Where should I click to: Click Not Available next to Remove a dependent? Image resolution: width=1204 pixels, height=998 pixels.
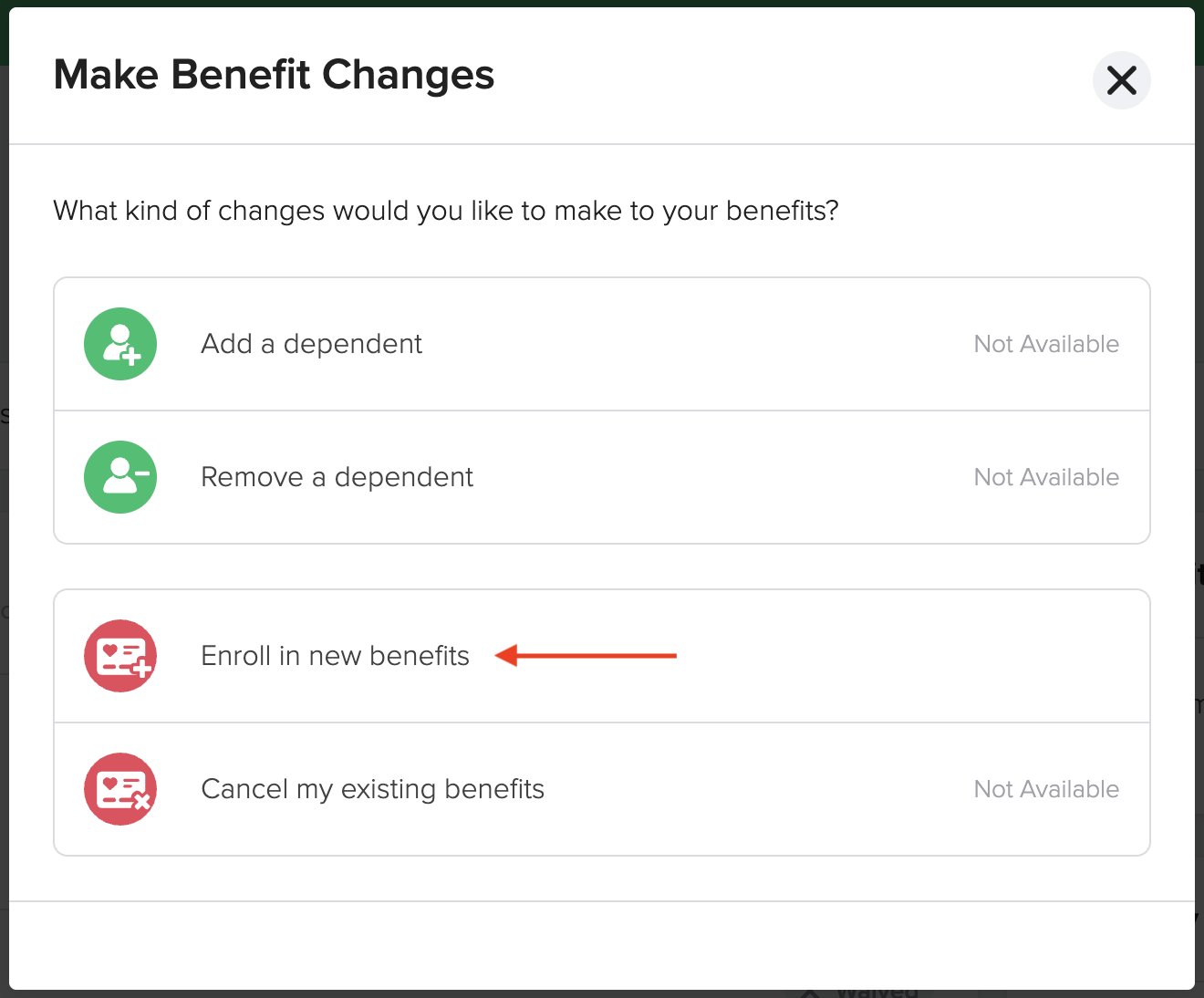click(x=1045, y=476)
